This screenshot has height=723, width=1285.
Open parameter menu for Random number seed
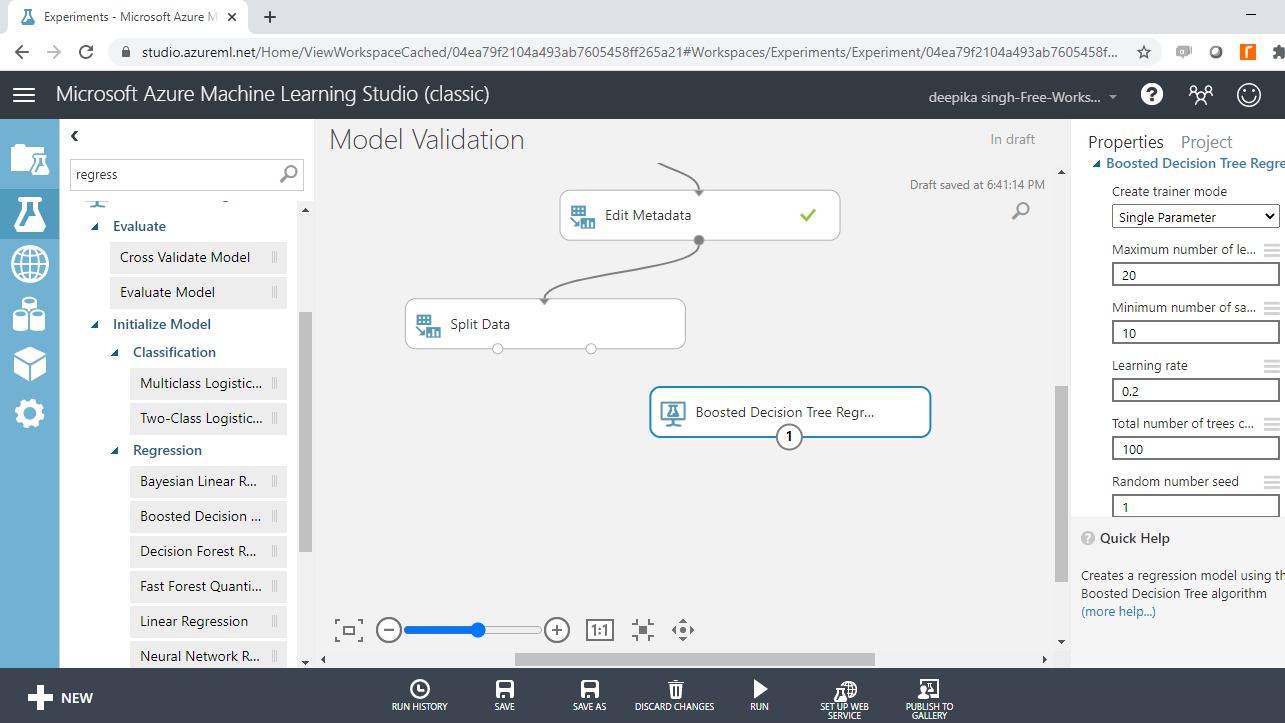[1271, 482]
